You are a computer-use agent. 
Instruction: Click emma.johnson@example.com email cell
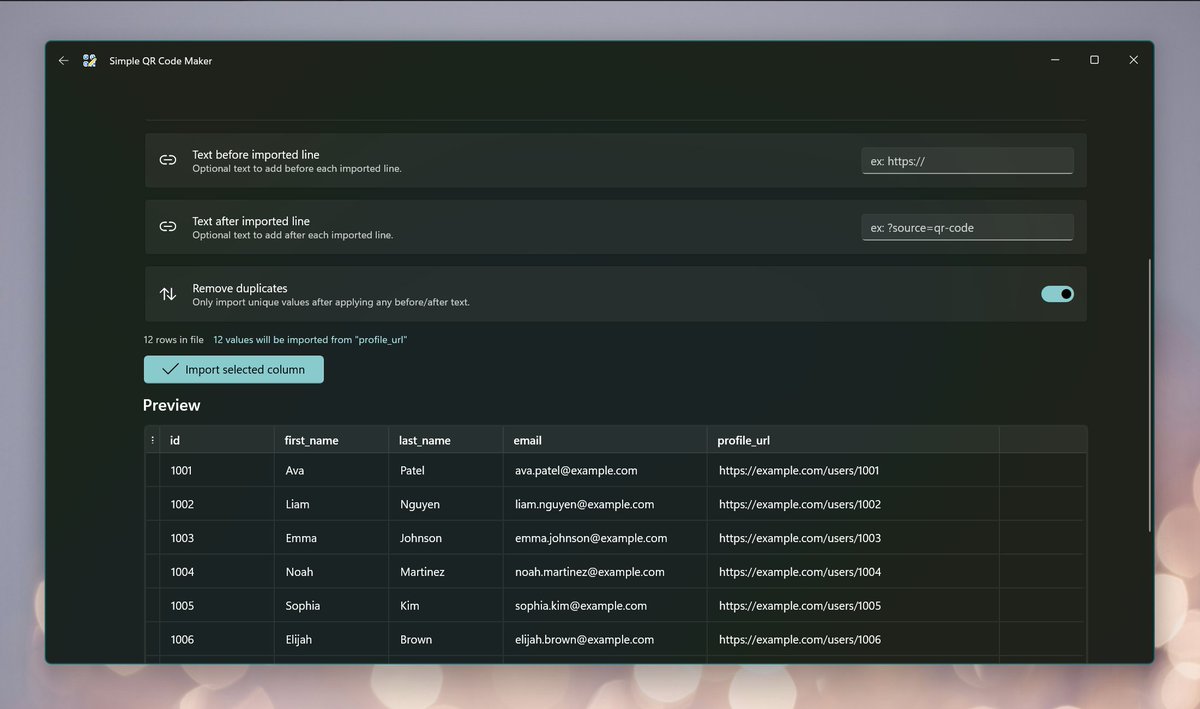[605, 538]
